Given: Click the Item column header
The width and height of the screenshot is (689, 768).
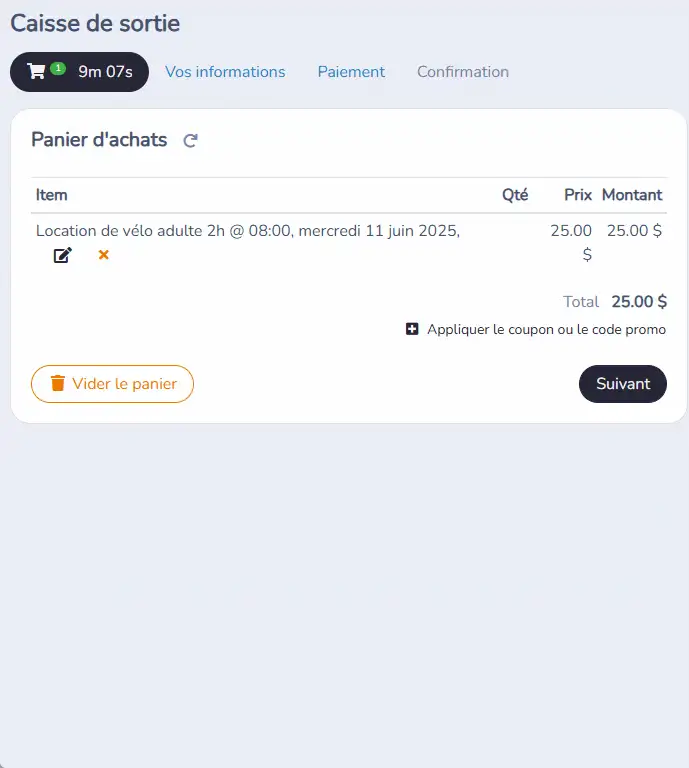Looking at the screenshot, I should point(51,195).
